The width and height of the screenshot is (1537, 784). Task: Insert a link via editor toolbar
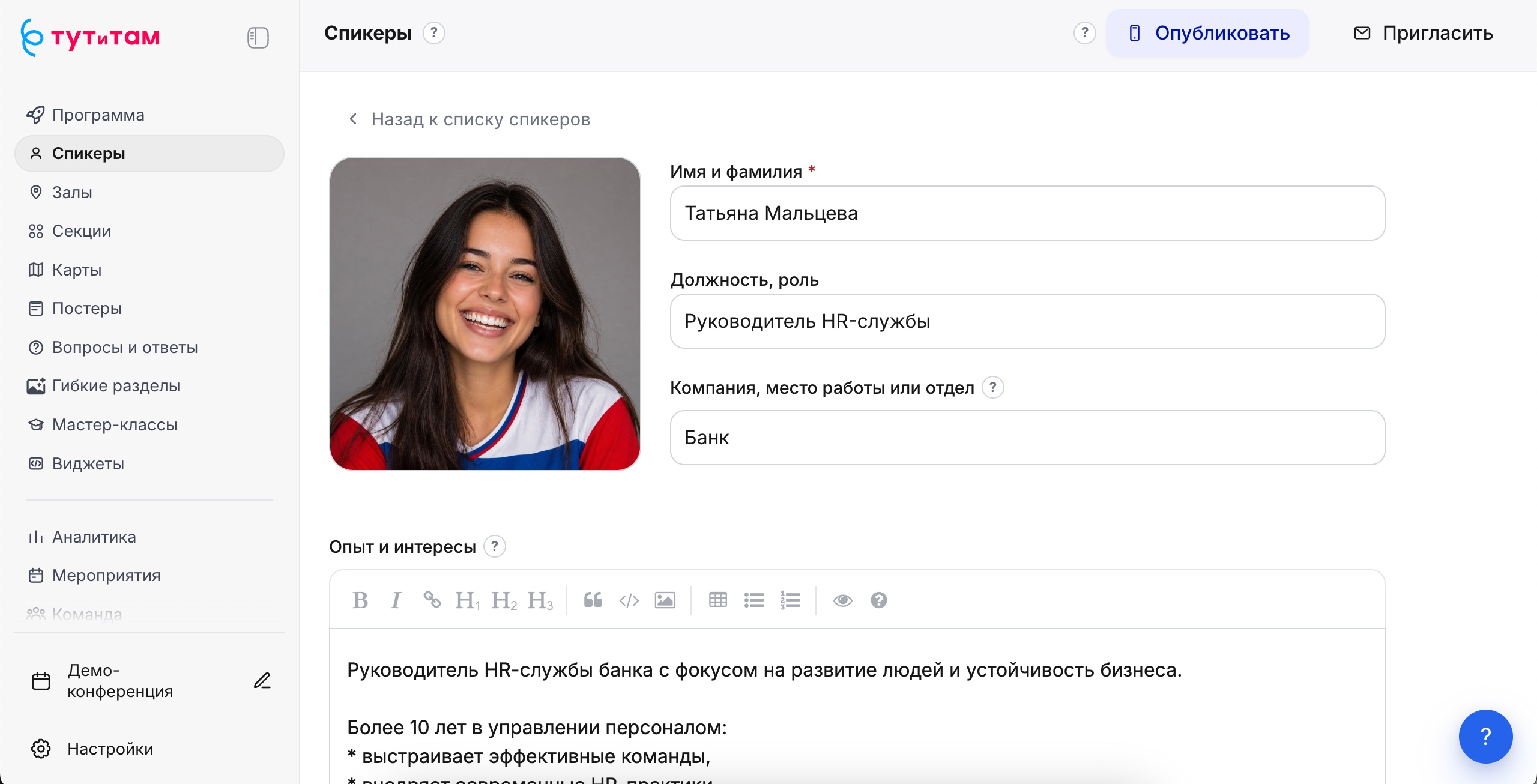point(432,600)
